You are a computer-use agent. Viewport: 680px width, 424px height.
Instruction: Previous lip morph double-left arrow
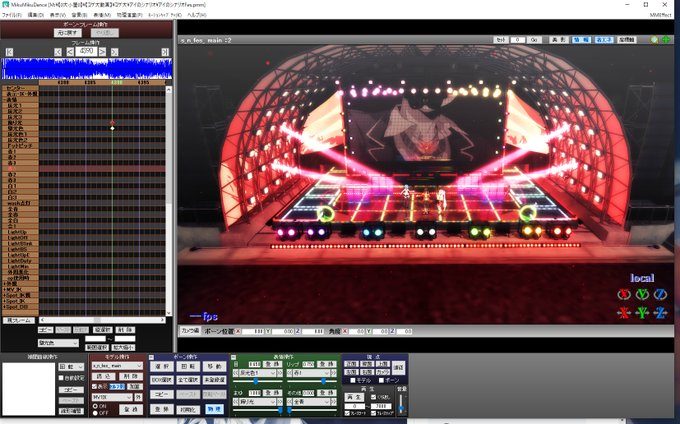[289, 373]
